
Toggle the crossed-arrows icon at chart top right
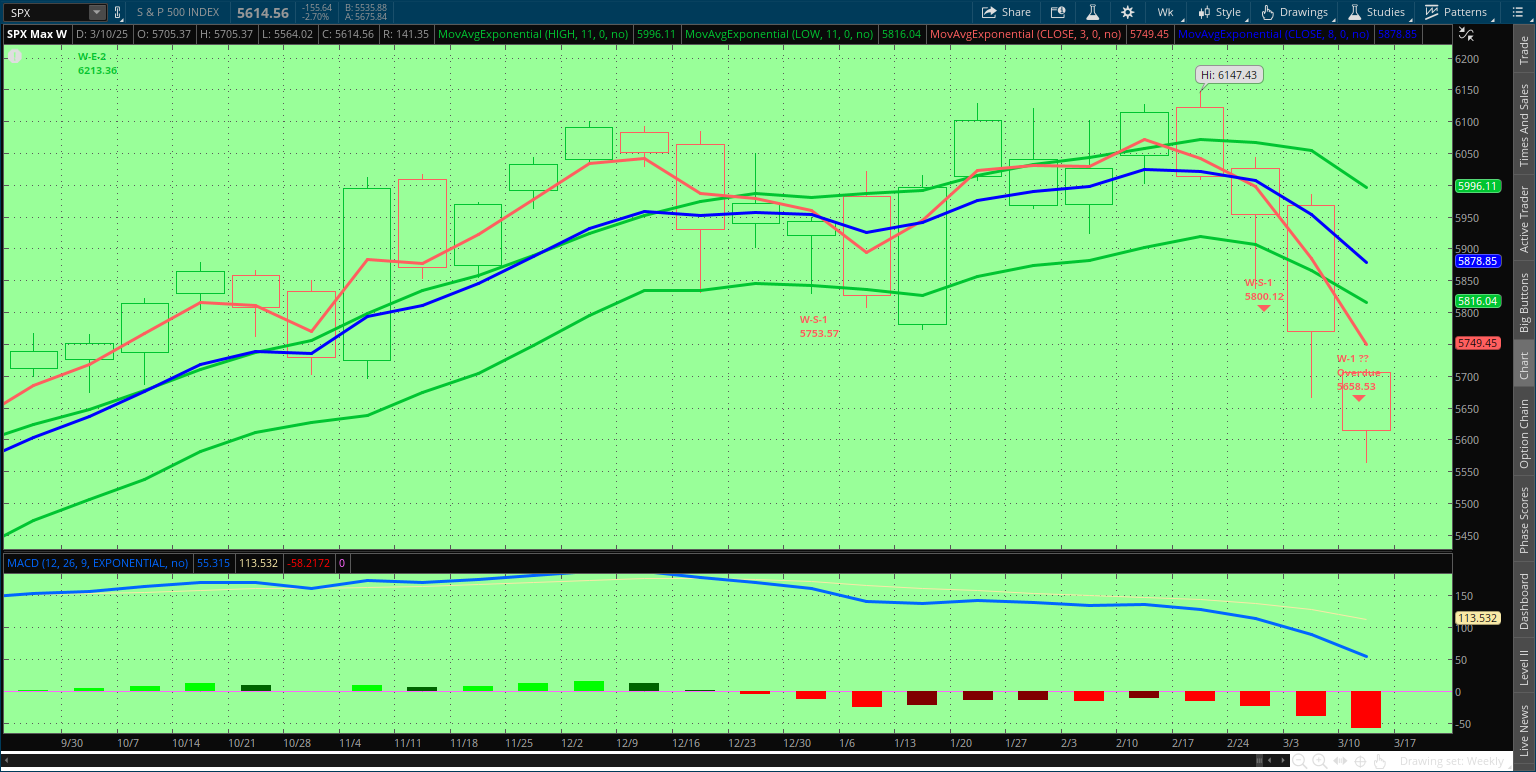[1465, 34]
